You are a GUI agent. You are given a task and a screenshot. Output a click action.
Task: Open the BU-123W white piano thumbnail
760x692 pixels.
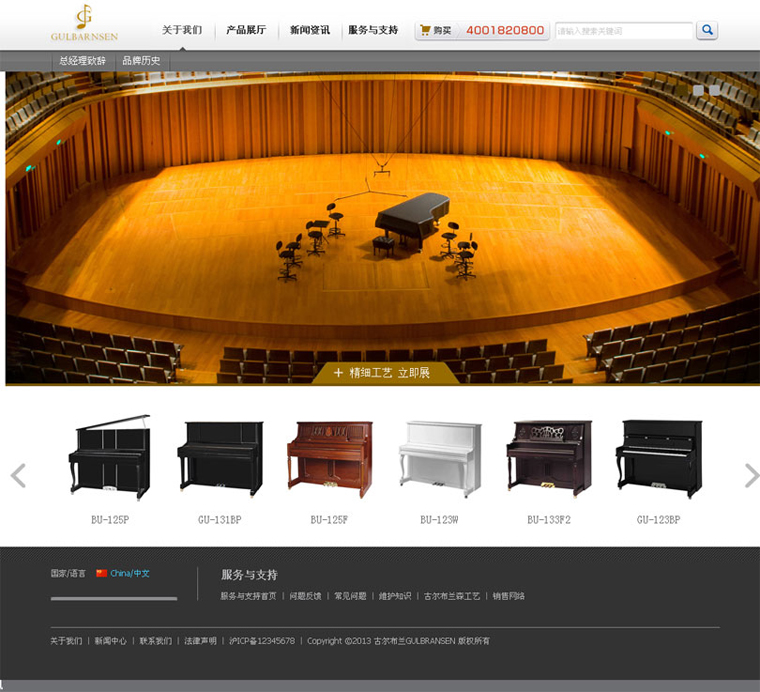click(439, 459)
